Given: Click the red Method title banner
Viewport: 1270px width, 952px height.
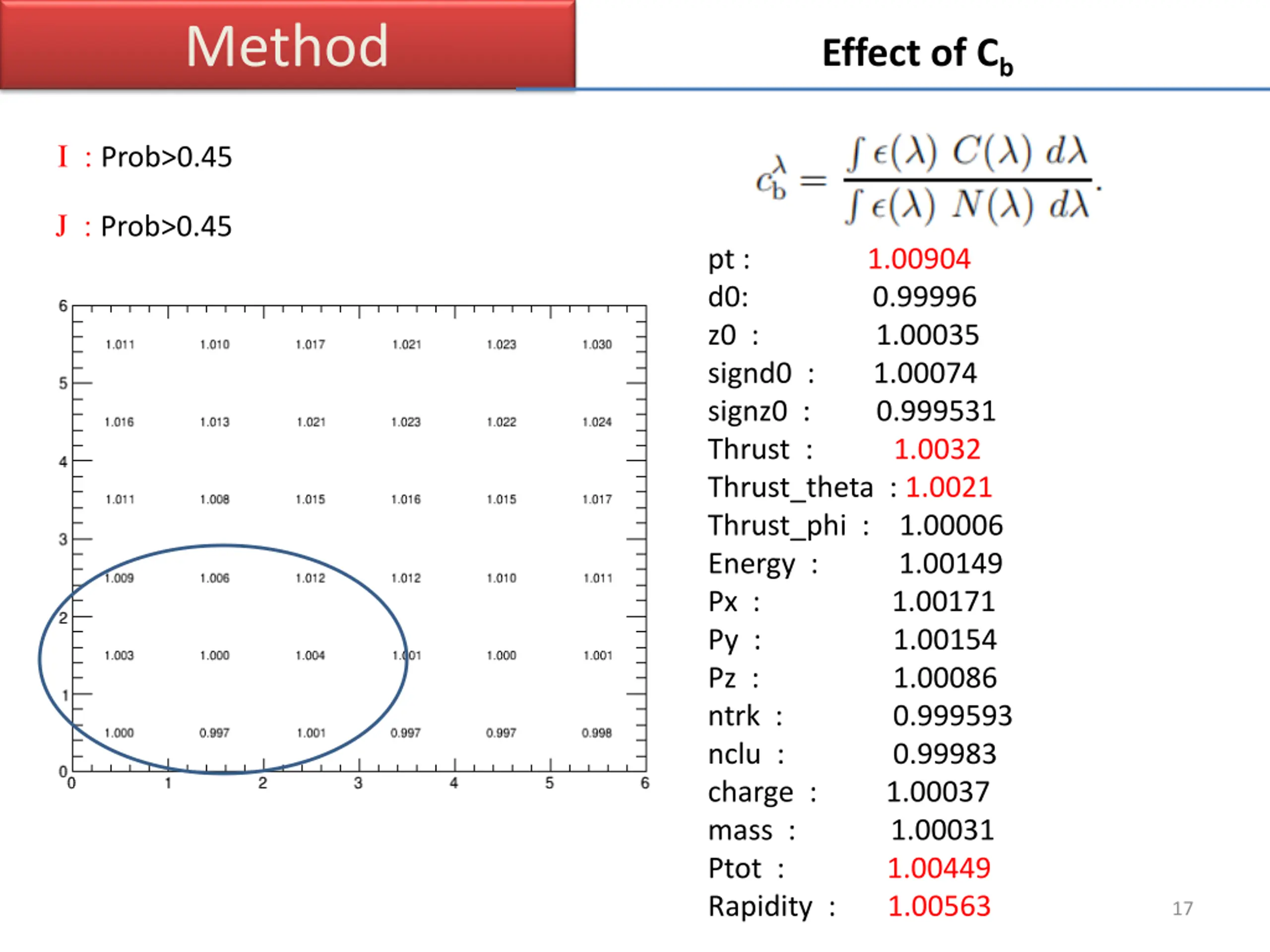Looking at the screenshot, I should (x=287, y=46).
